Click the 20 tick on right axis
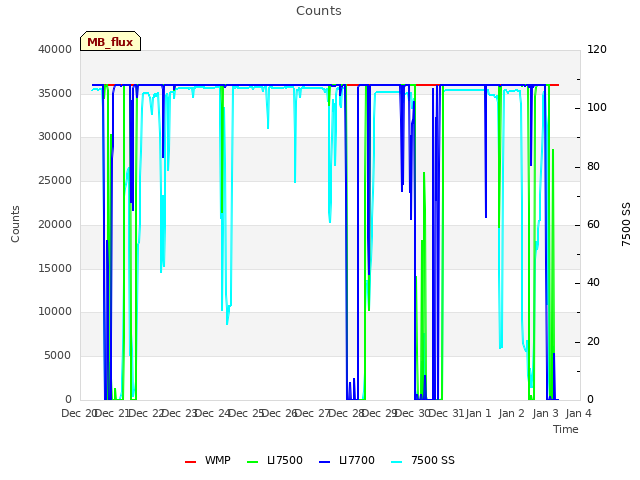This screenshot has width=640, height=480. click(593, 341)
